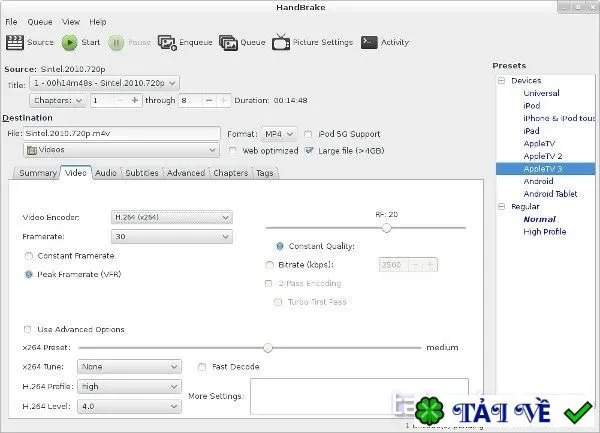Screen dimensions: 600x433
Task: Select the iPhone & iPod touch preset
Action: pos(559,119)
